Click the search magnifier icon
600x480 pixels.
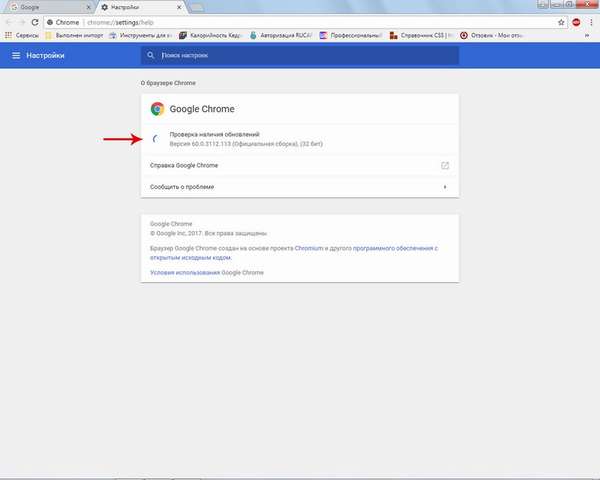(x=151, y=55)
